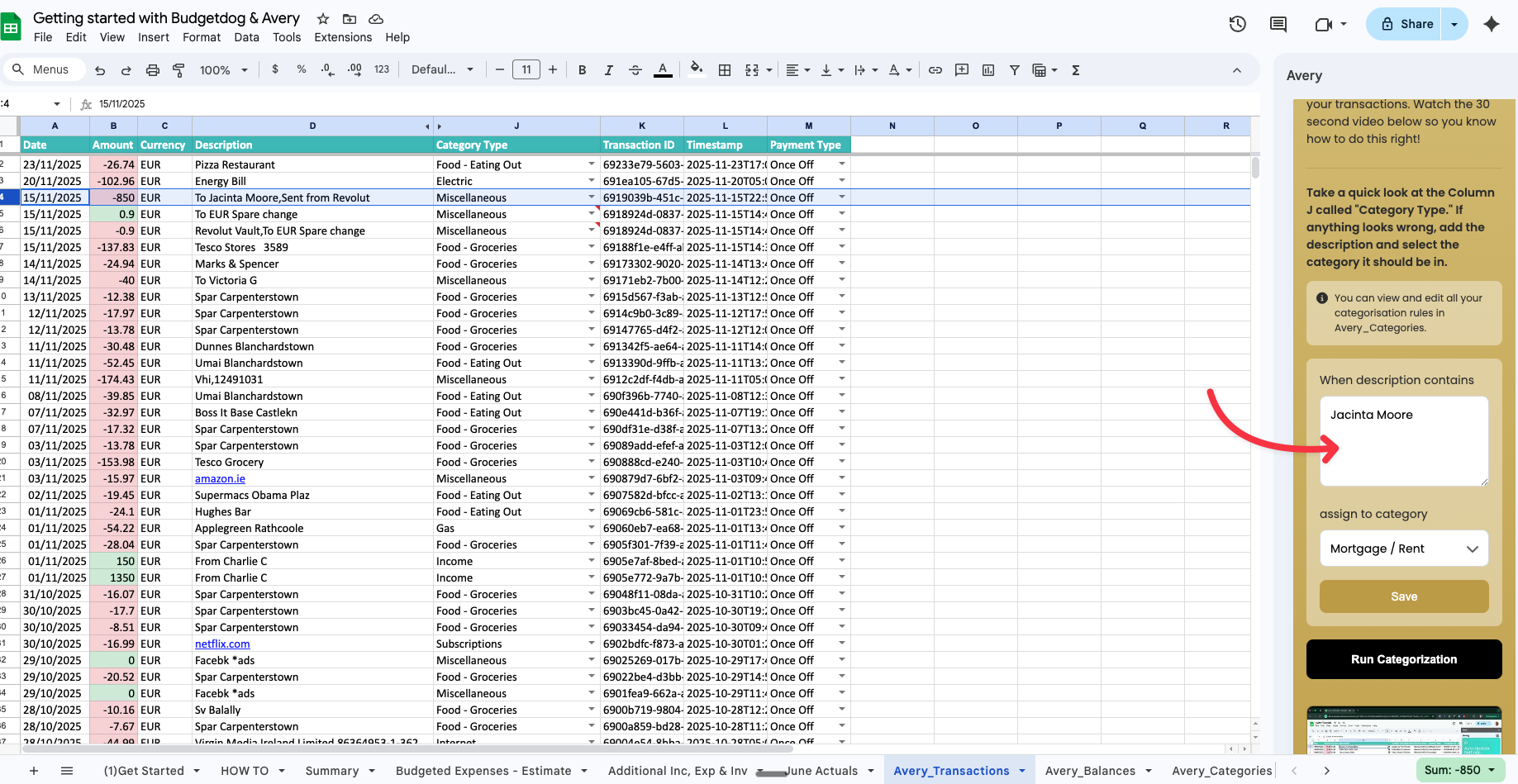Open the borders tool
Screen dimensions: 1518x784
(x=725, y=70)
